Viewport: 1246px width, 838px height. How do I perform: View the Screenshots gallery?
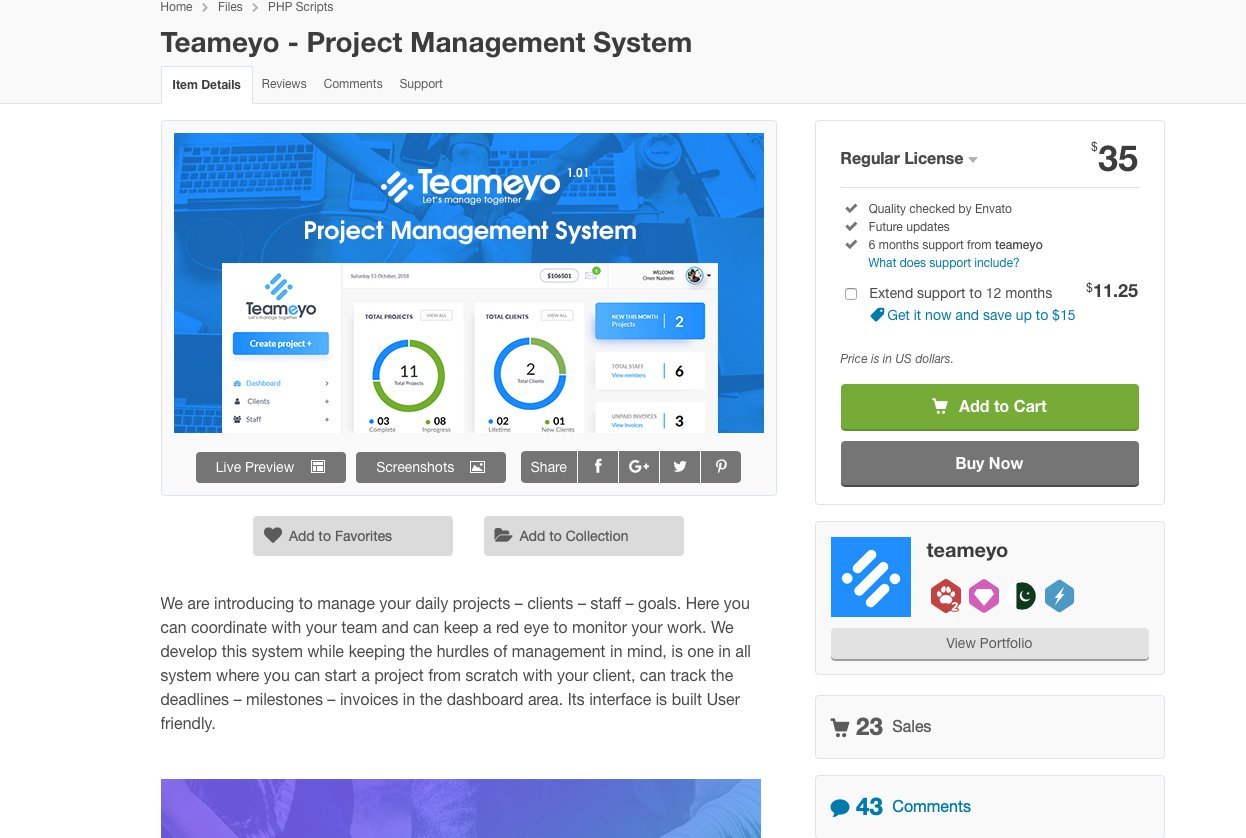coord(431,467)
